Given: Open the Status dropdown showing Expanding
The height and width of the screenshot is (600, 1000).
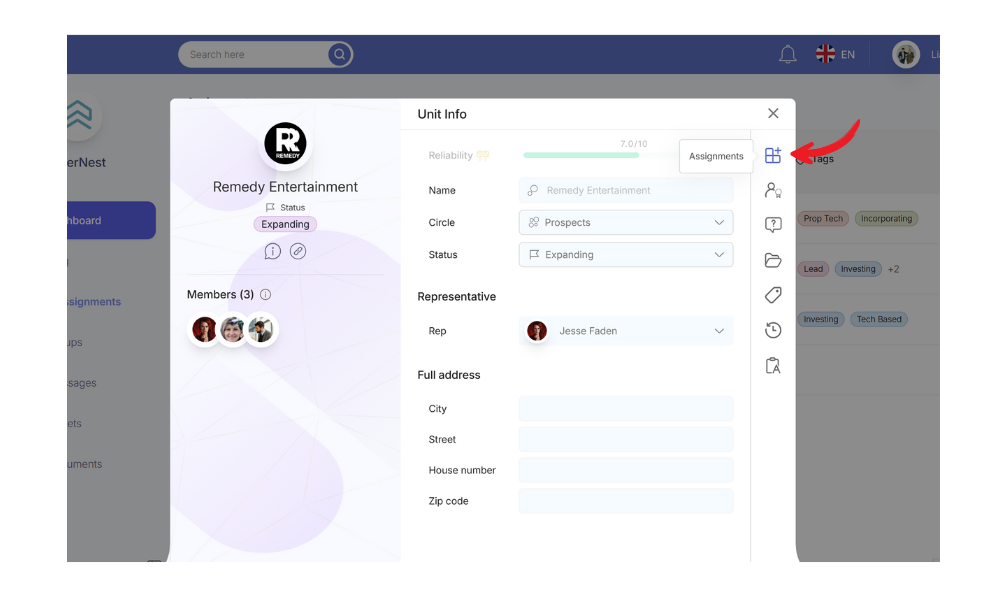Looking at the screenshot, I should [626, 254].
